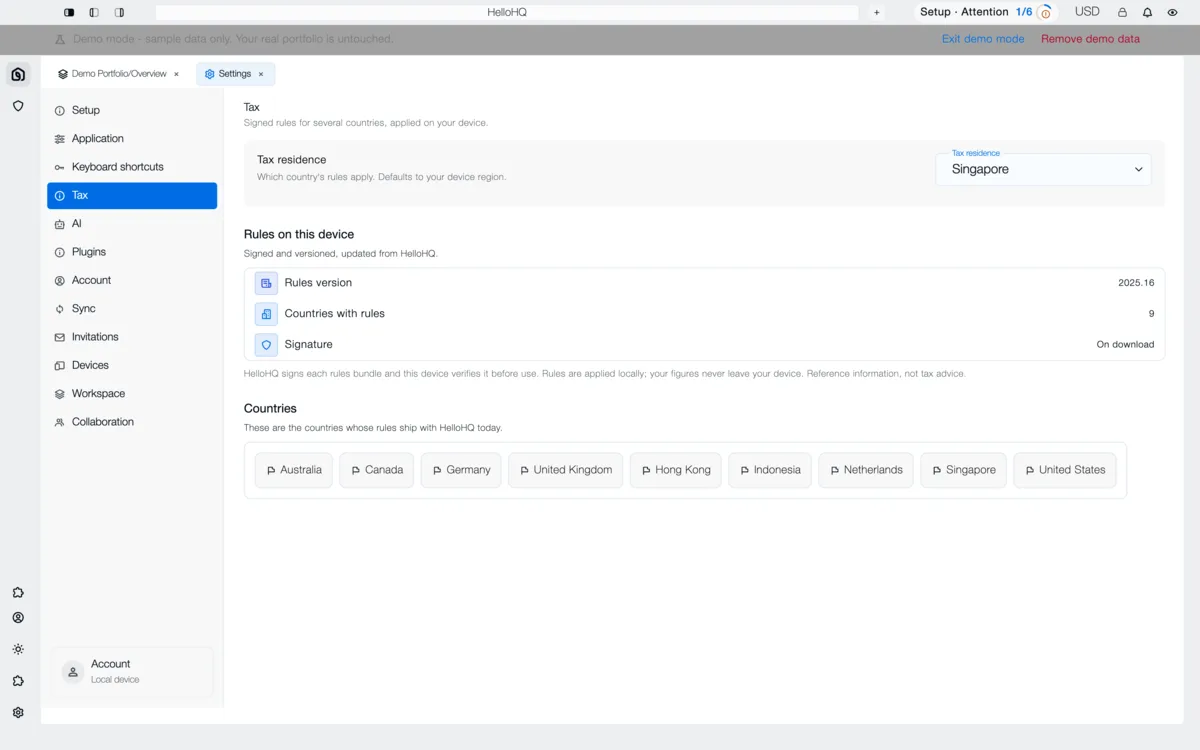Click the Remove demo data link

pos(1090,39)
